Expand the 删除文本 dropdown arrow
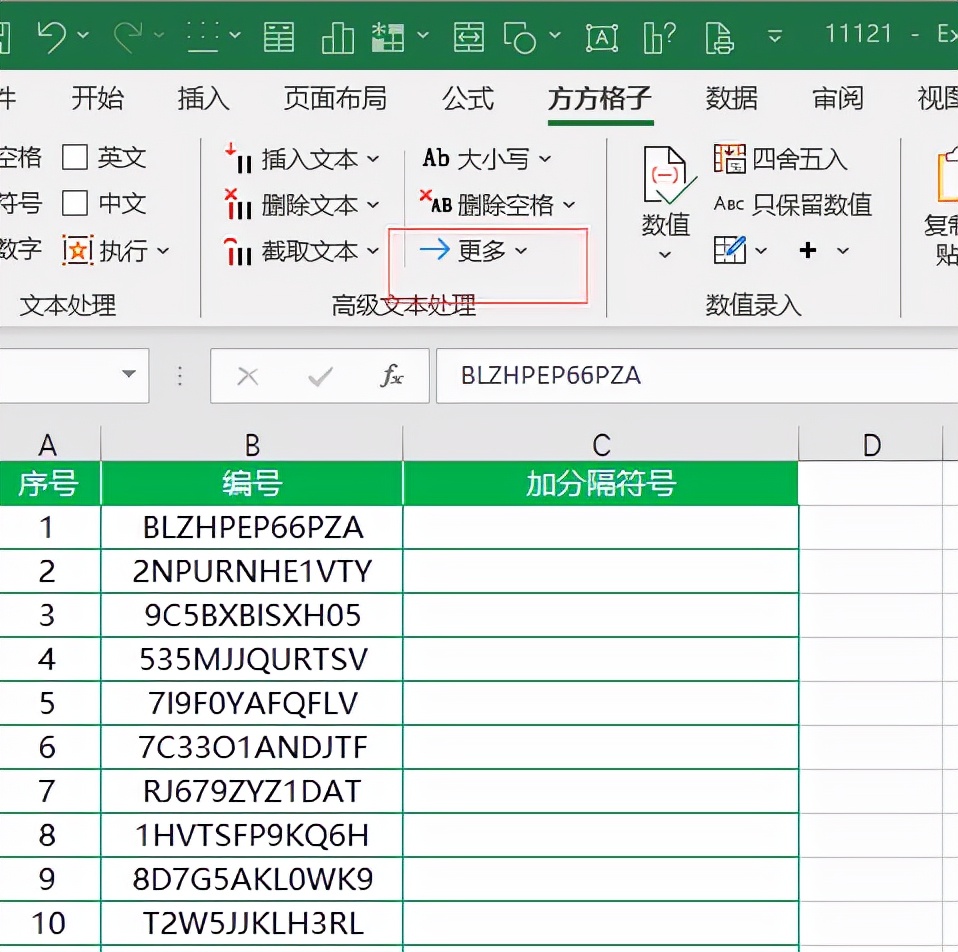The image size is (958, 952). tap(373, 205)
